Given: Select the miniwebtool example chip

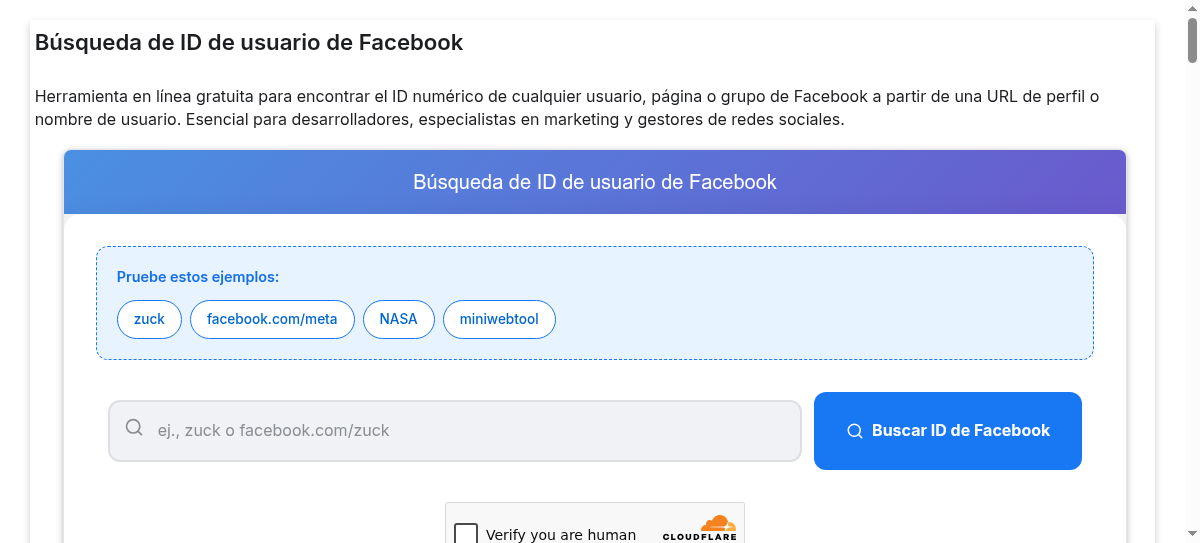Looking at the screenshot, I should coord(499,319).
